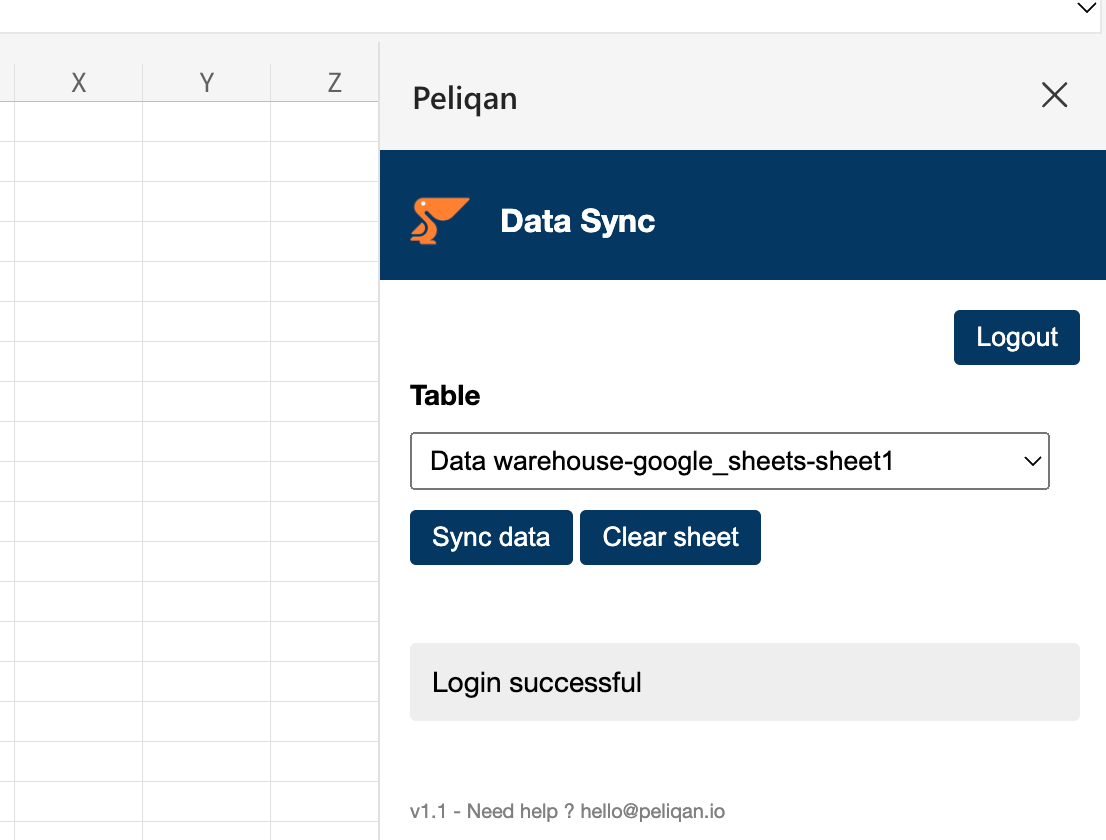Click the Logout button
This screenshot has width=1106, height=840.
click(x=1016, y=337)
